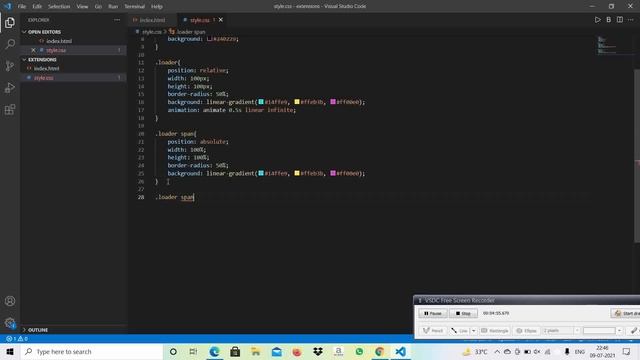Open the VSDC color dropdown arrow

click(620, 331)
